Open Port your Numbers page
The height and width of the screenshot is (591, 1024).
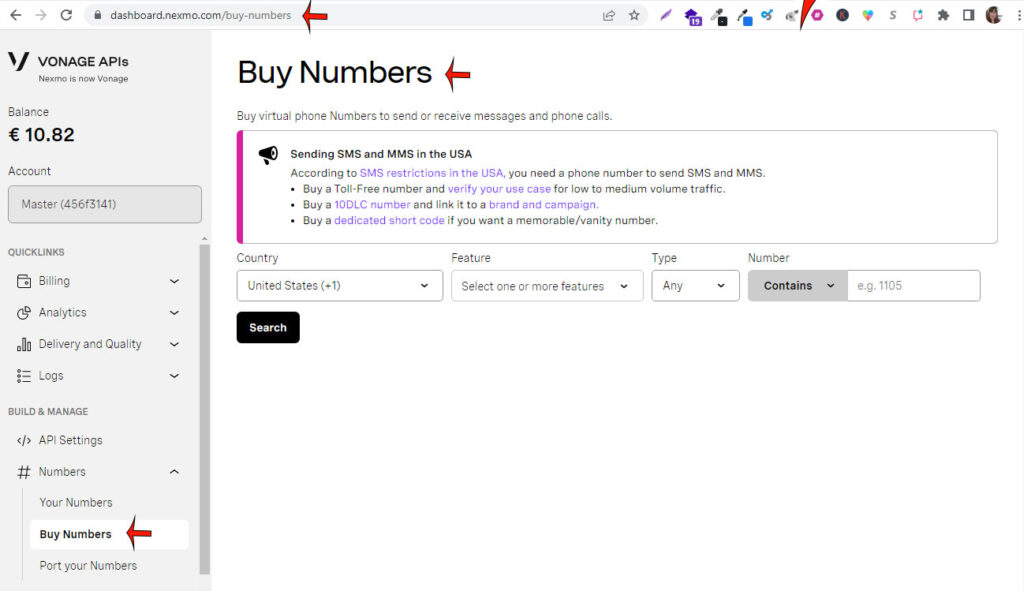tap(88, 566)
